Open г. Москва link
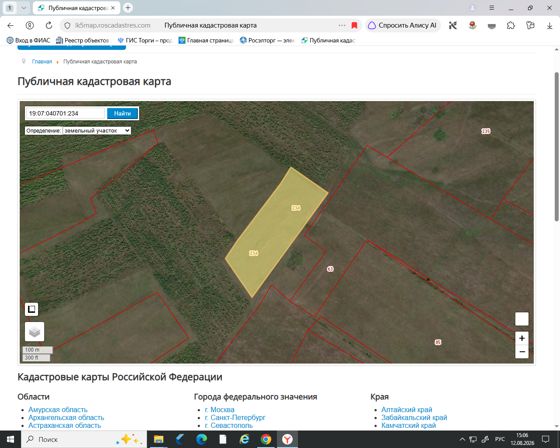This screenshot has height=448, width=560. (x=220, y=409)
